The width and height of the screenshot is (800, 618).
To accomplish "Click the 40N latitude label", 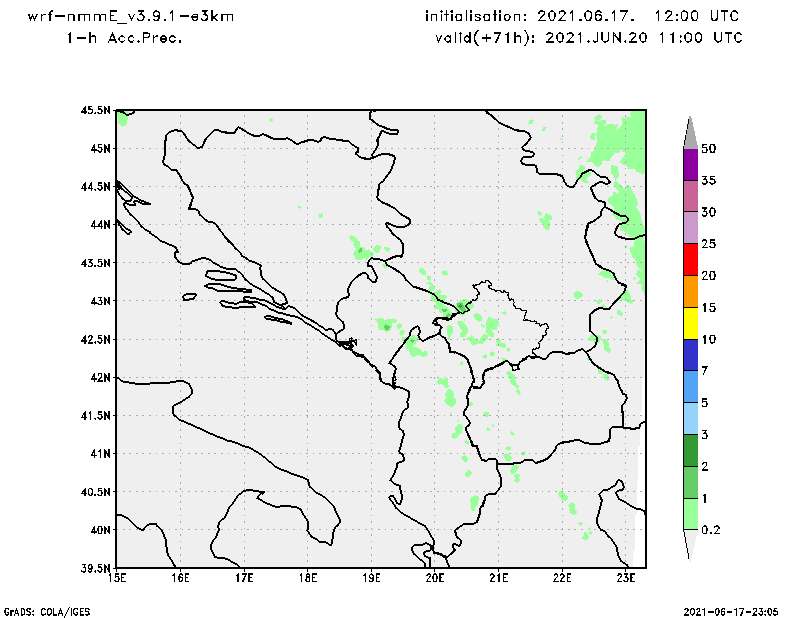I will (101, 530).
